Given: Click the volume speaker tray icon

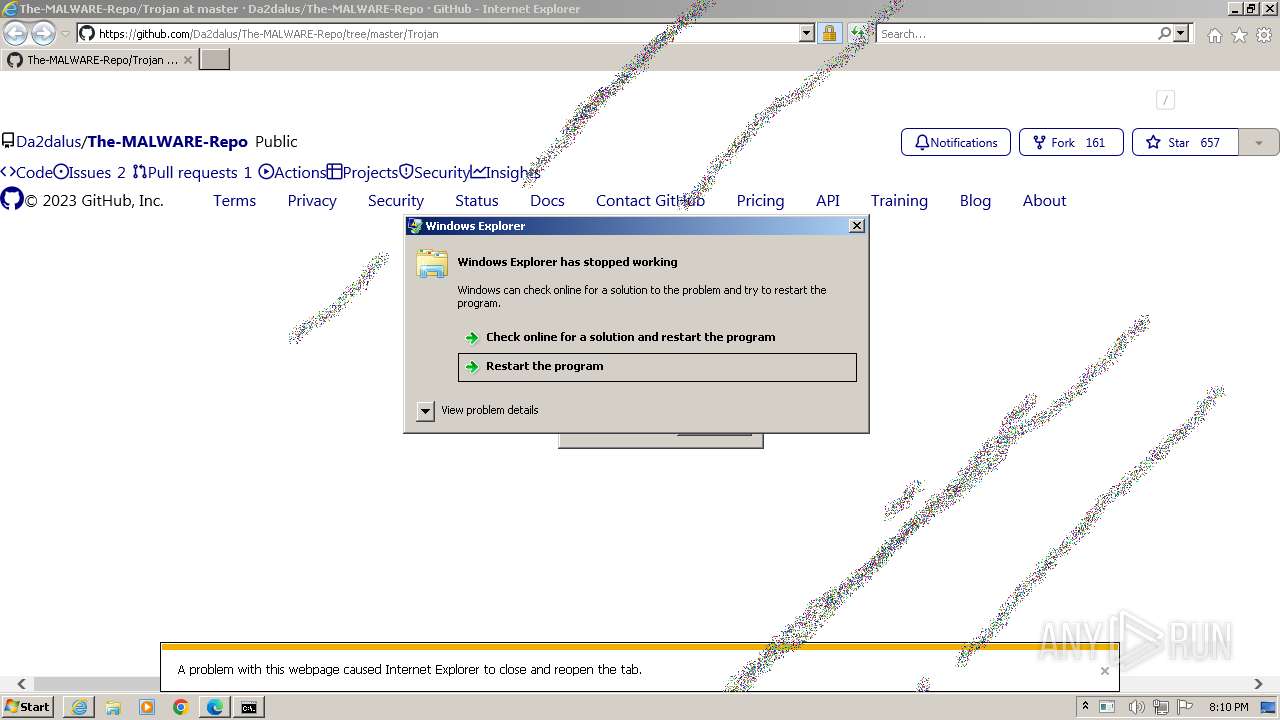Looking at the screenshot, I should tap(1136, 707).
